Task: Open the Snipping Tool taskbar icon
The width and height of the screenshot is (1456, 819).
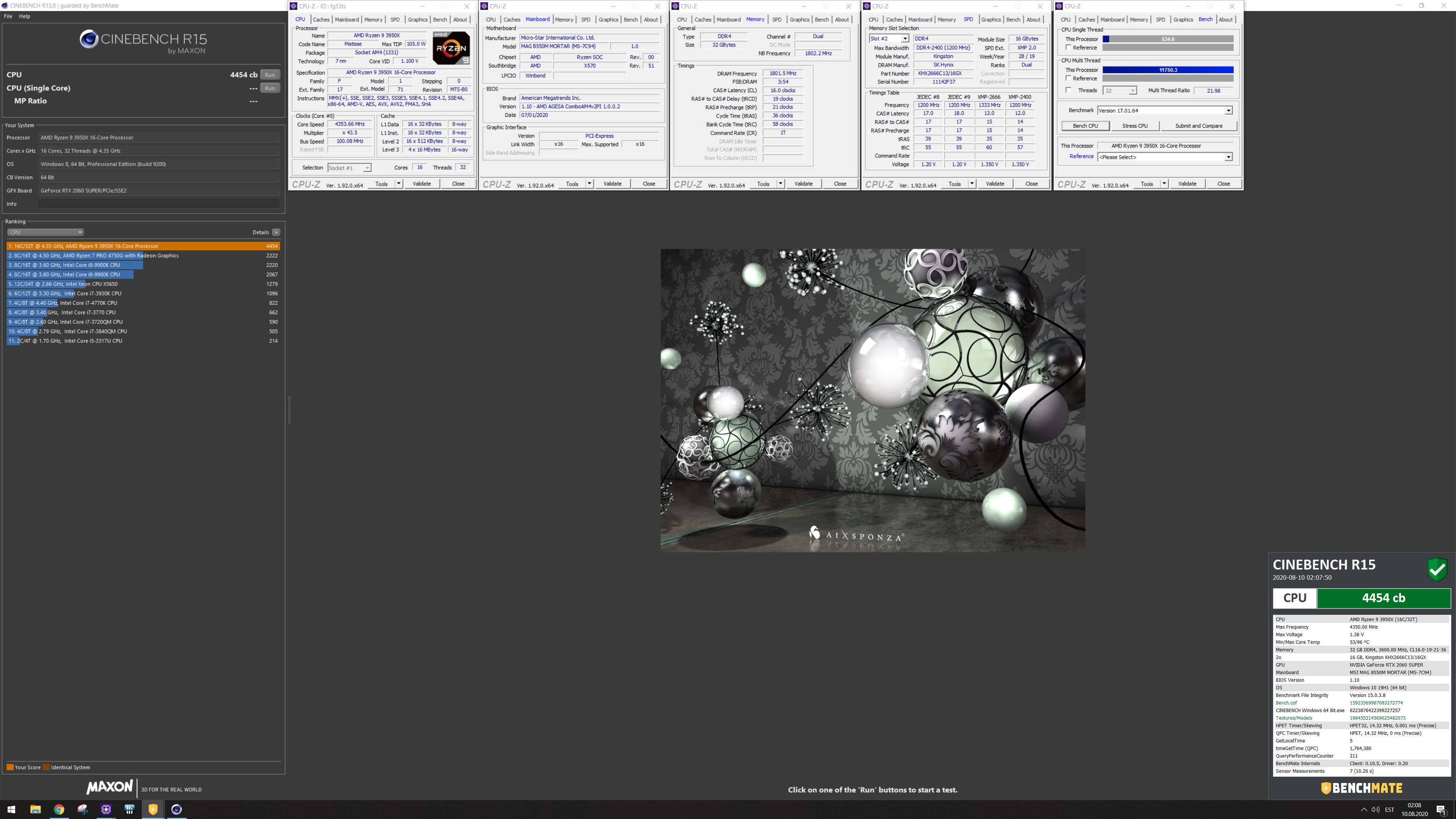Action: coord(83,810)
